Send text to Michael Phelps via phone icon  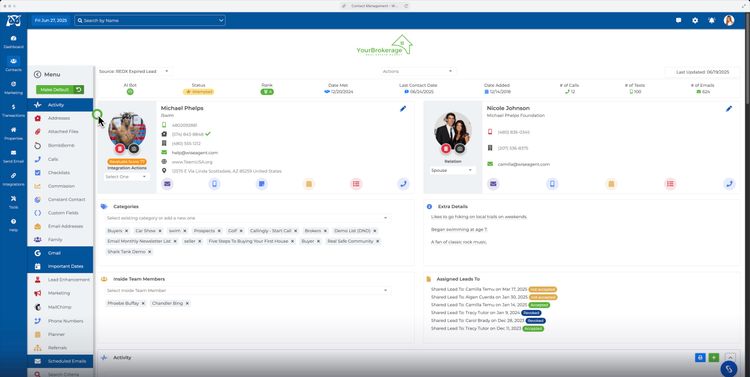pyautogui.click(x=215, y=184)
